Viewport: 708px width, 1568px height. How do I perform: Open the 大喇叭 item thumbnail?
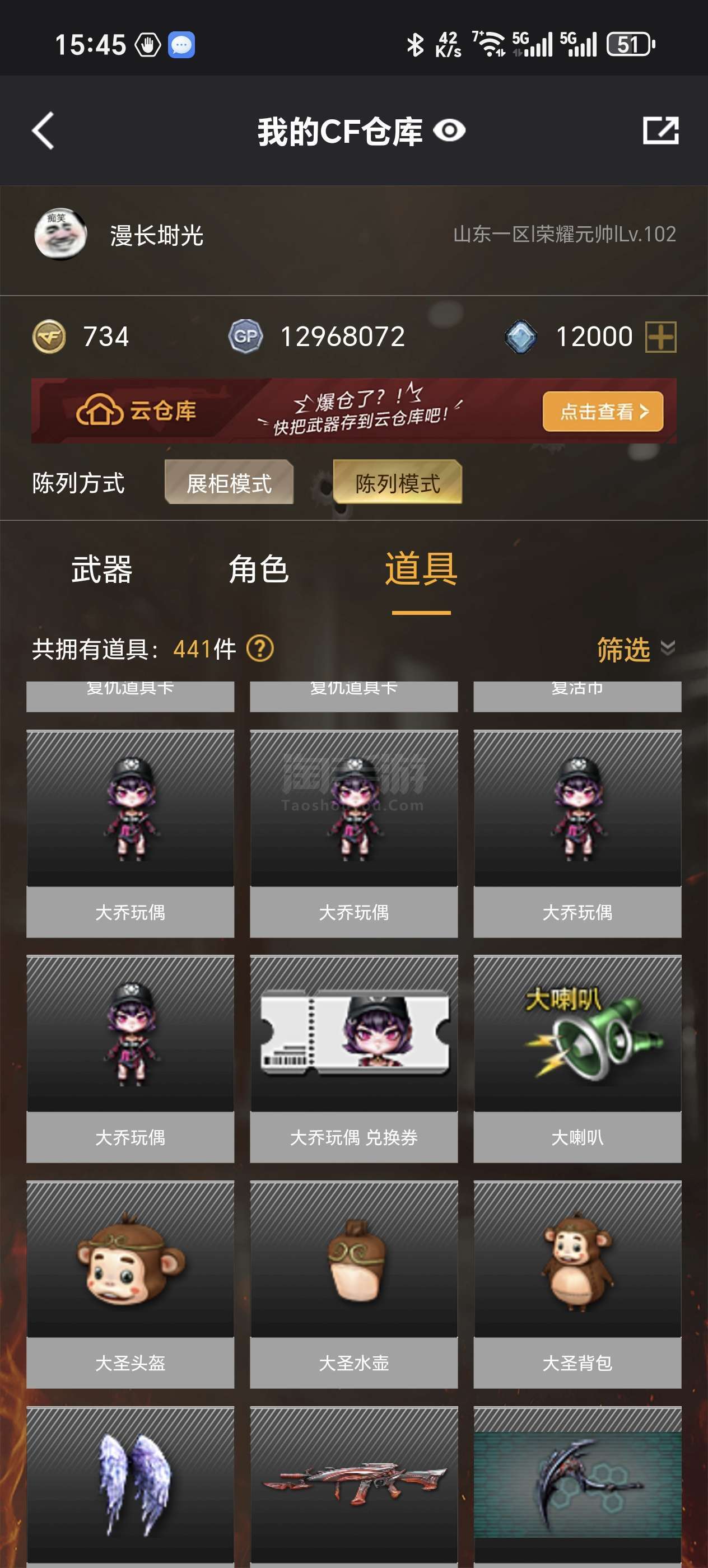pos(577,1034)
